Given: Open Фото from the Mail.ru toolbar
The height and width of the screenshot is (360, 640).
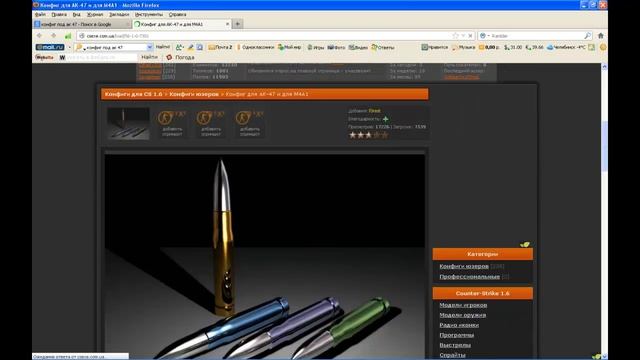Looking at the screenshot, I should (336, 47).
